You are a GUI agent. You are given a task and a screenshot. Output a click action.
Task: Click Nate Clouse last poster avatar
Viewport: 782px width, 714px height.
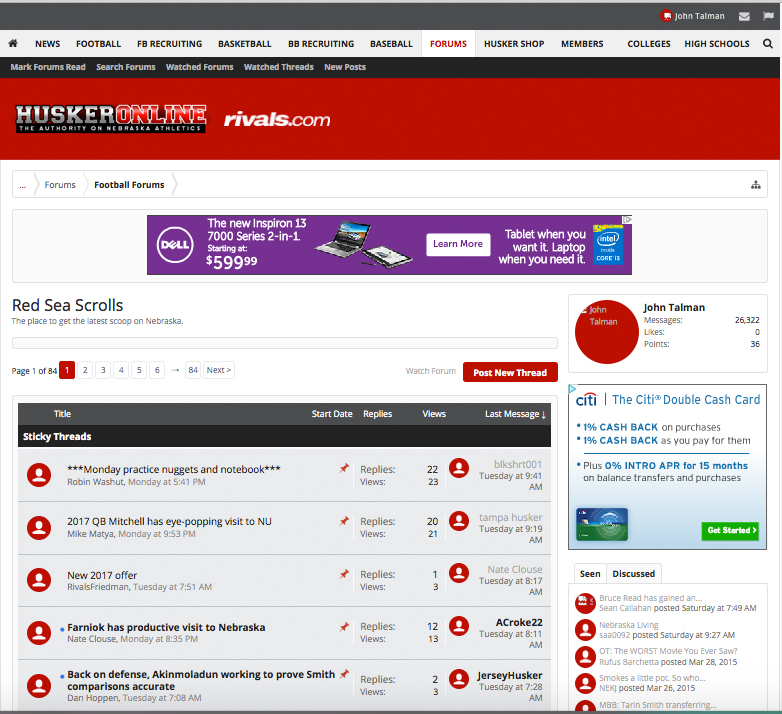click(459, 573)
